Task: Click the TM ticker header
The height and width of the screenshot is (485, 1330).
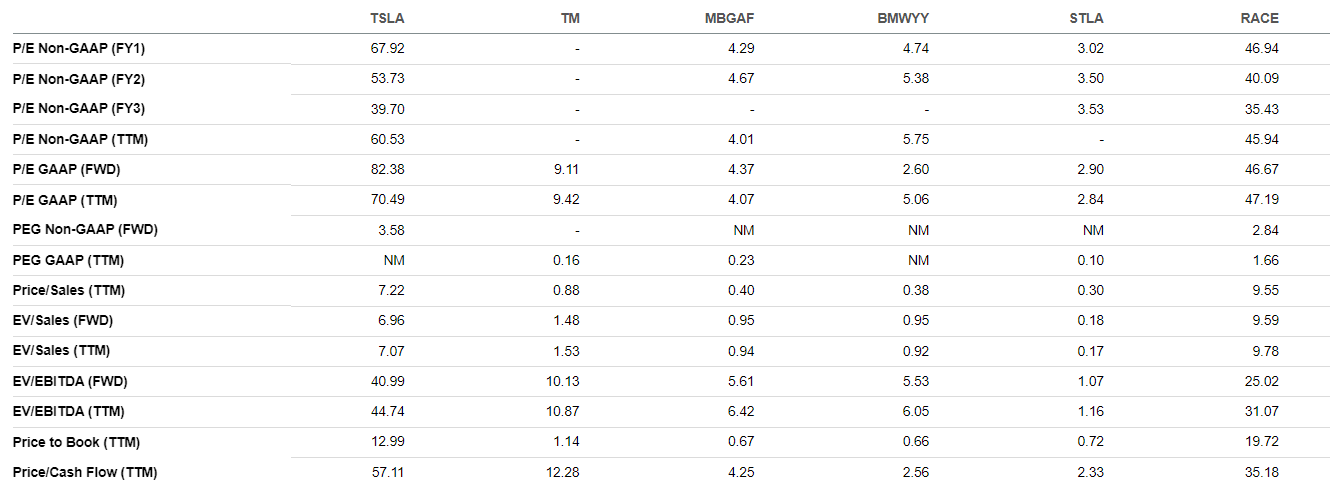Action: tap(570, 18)
